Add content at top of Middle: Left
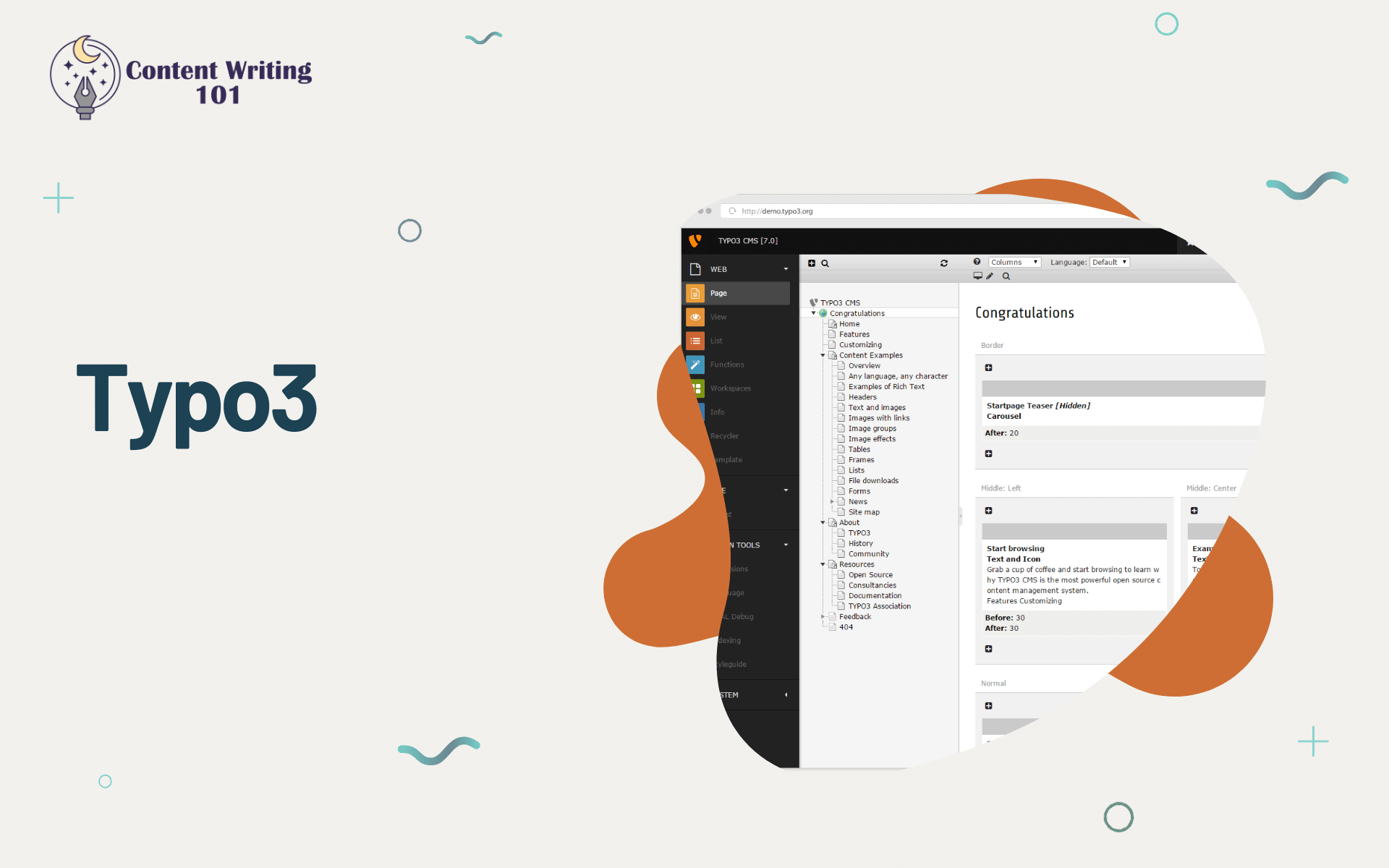The image size is (1389, 868). pyautogui.click(x=988, y=511)
